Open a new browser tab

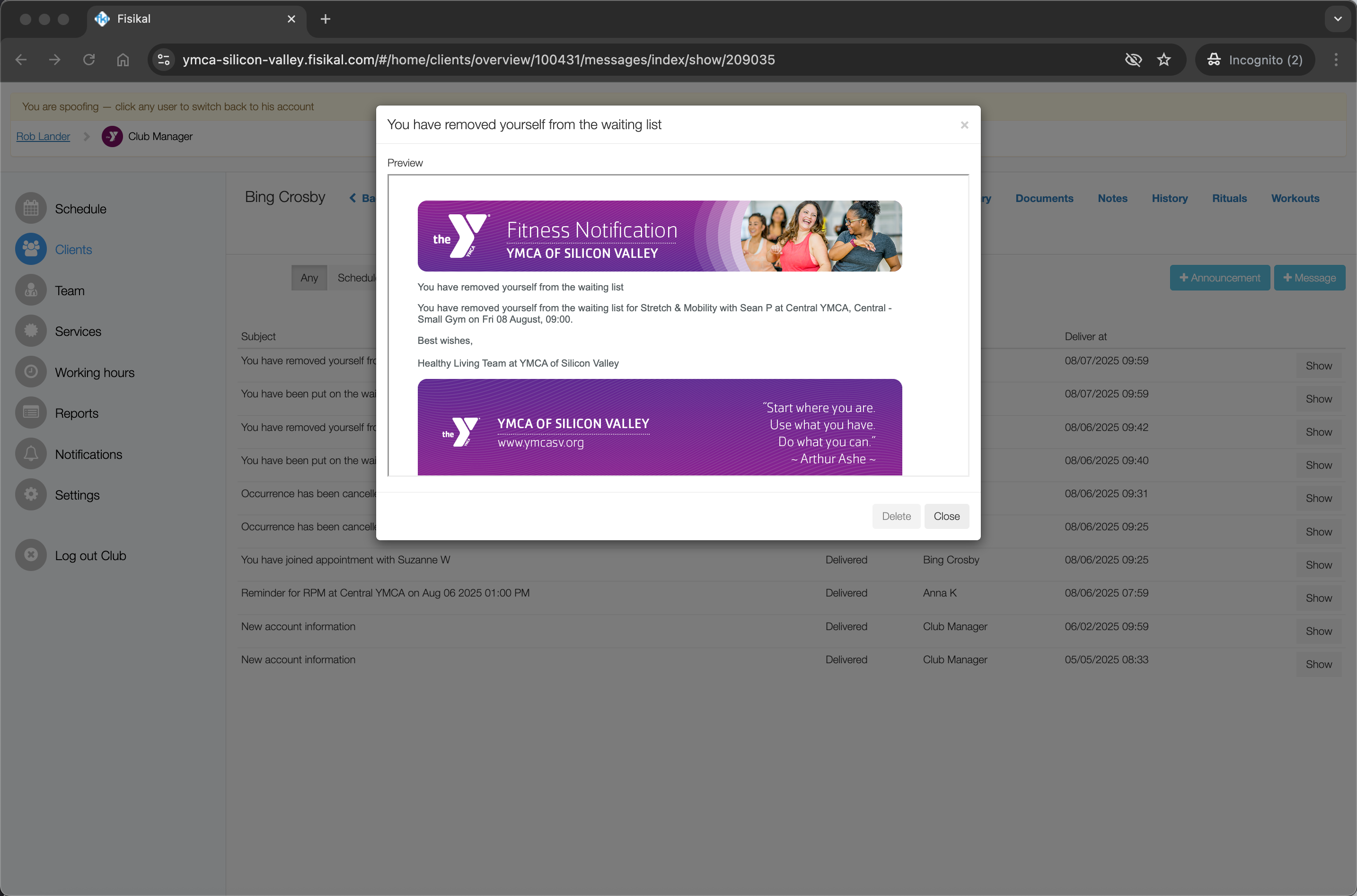325,19
